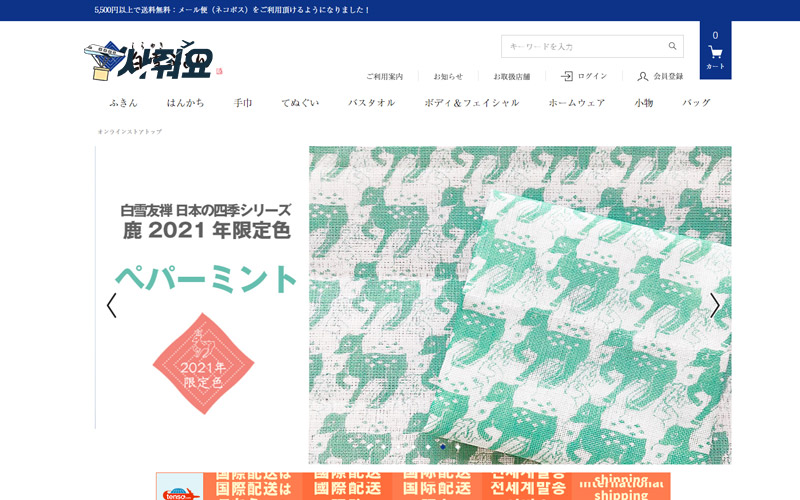Select the ボディ&フェイシャル menu
The width and height of the screenshot is (800, 500).
[471, 103]
